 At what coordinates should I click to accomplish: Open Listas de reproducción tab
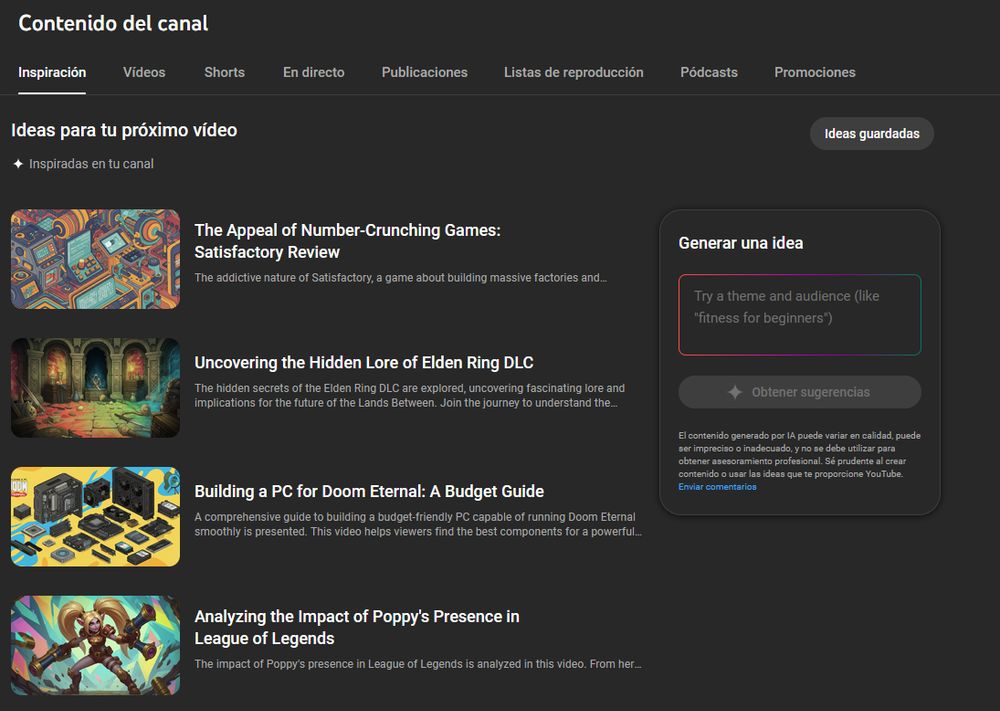point(574,72)
